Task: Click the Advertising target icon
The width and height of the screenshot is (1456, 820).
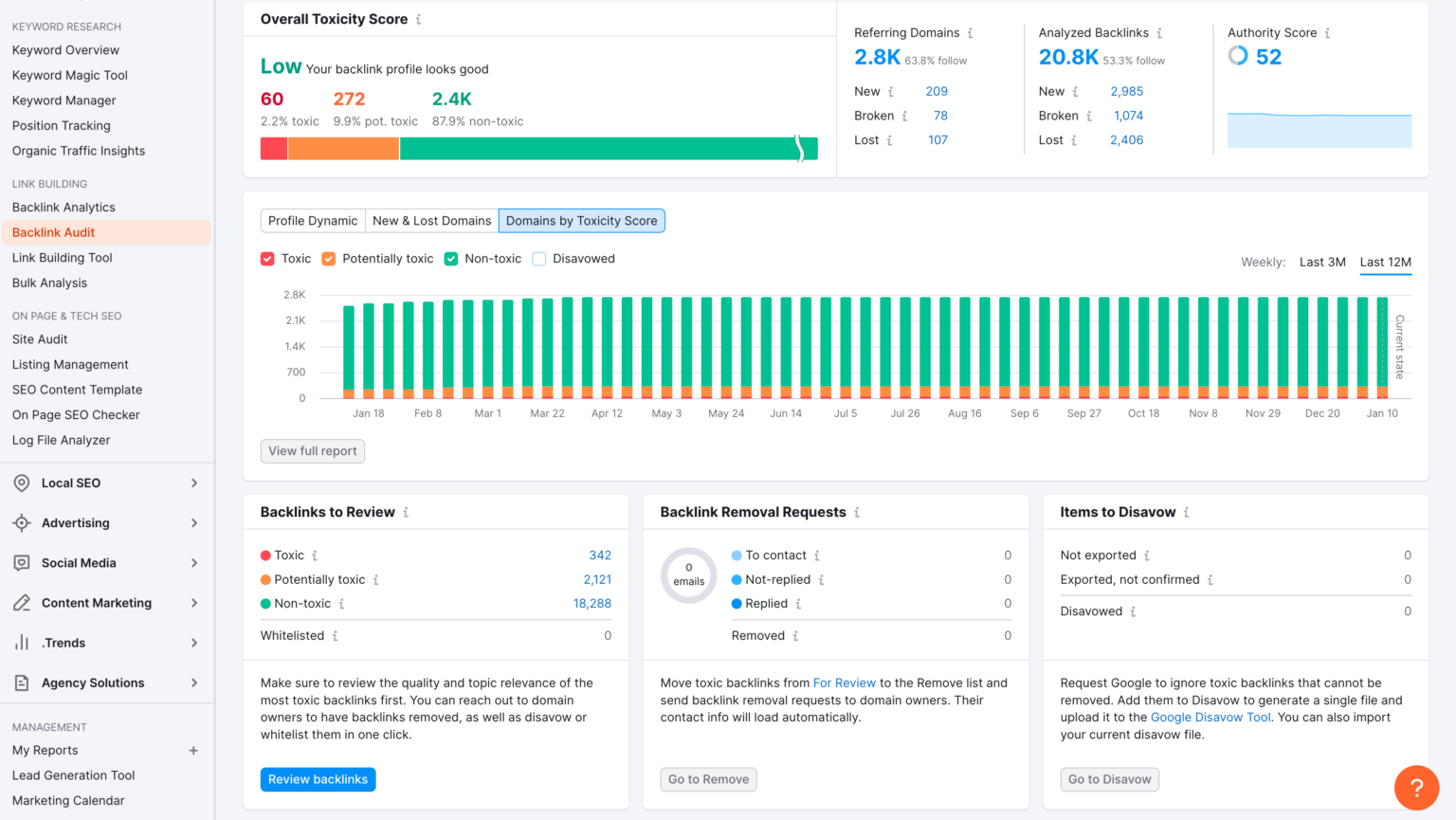Action: click(22, 523)
